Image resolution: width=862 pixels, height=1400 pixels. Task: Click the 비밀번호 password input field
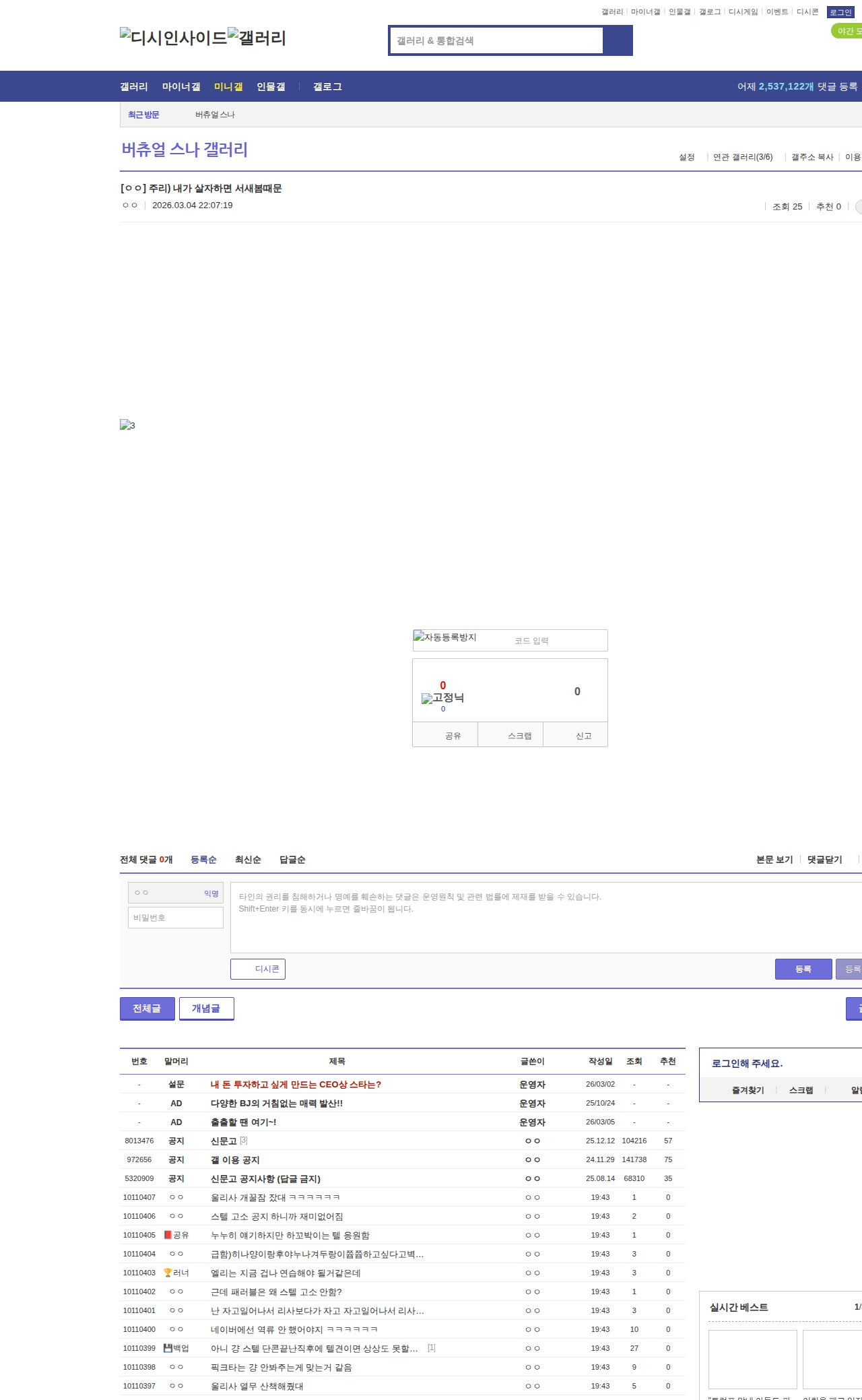click(176, 918)
